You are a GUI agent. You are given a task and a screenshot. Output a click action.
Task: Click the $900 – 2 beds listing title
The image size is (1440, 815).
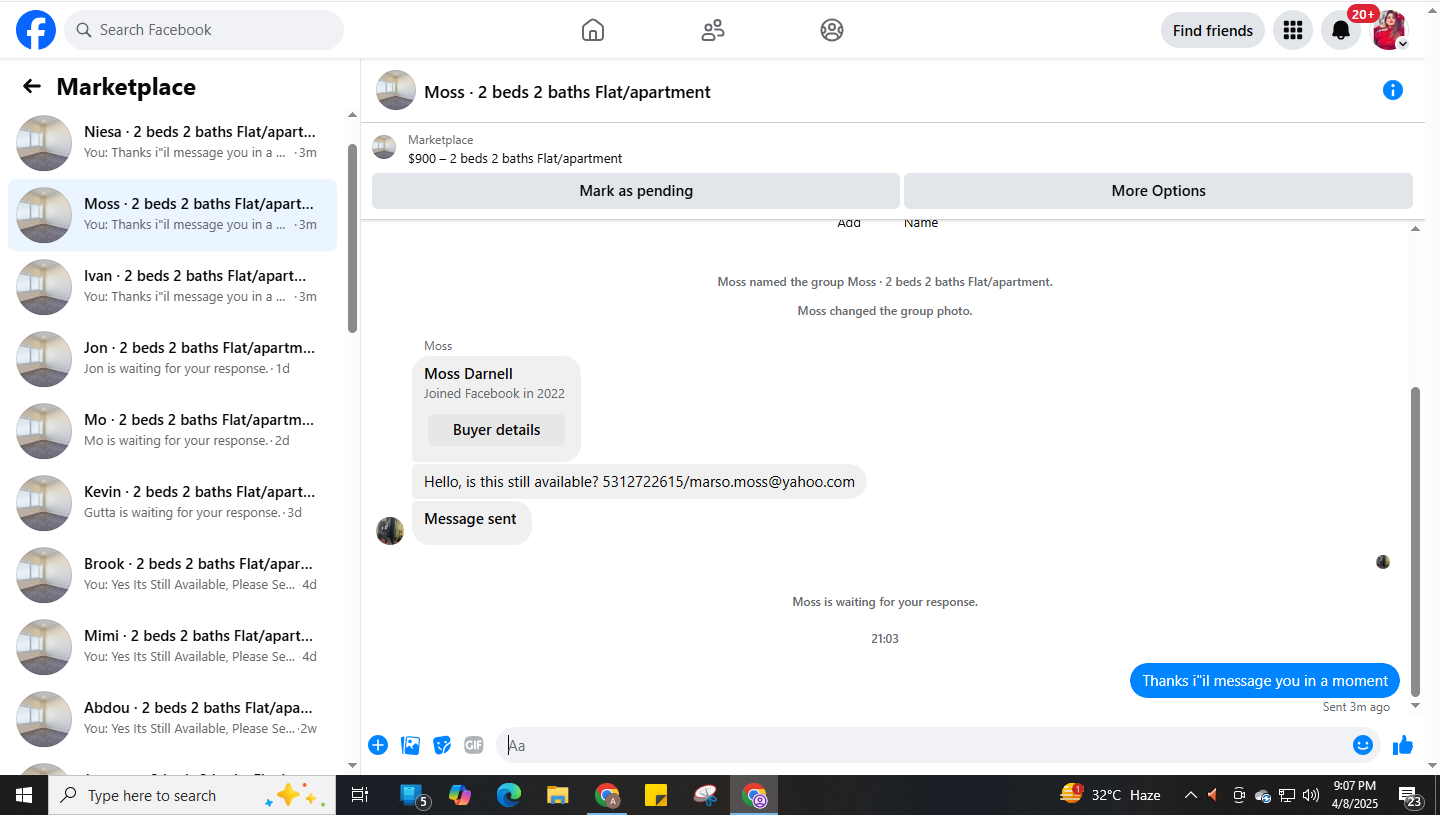tap(515, 158)
